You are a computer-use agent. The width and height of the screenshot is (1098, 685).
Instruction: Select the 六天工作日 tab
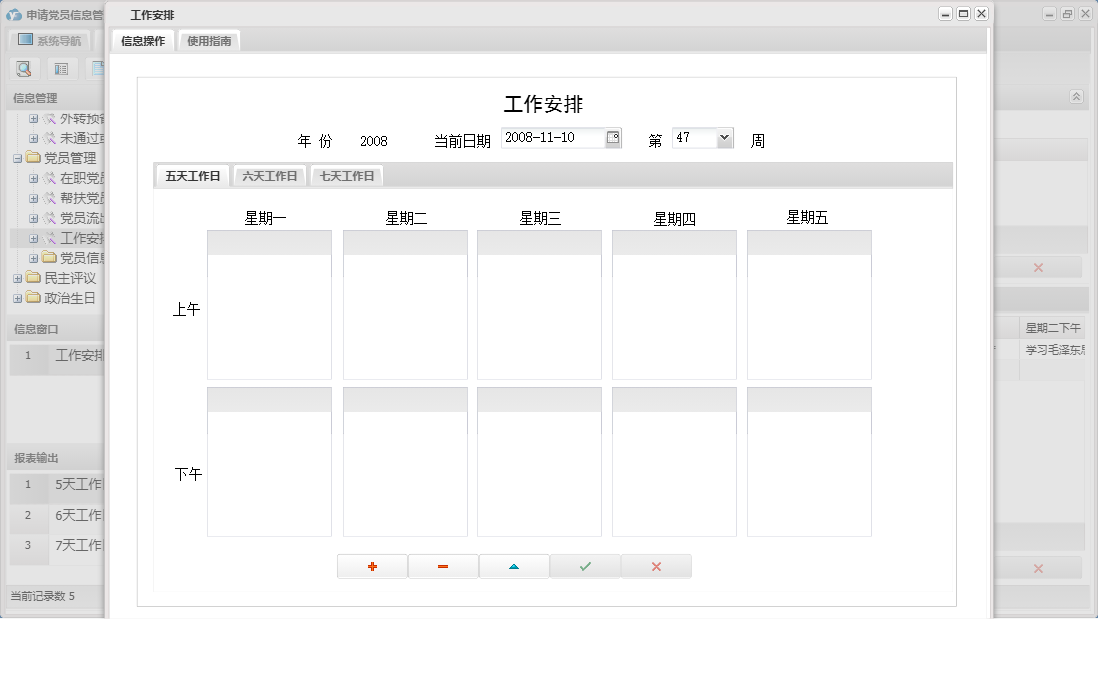click(x=269, y=175)
